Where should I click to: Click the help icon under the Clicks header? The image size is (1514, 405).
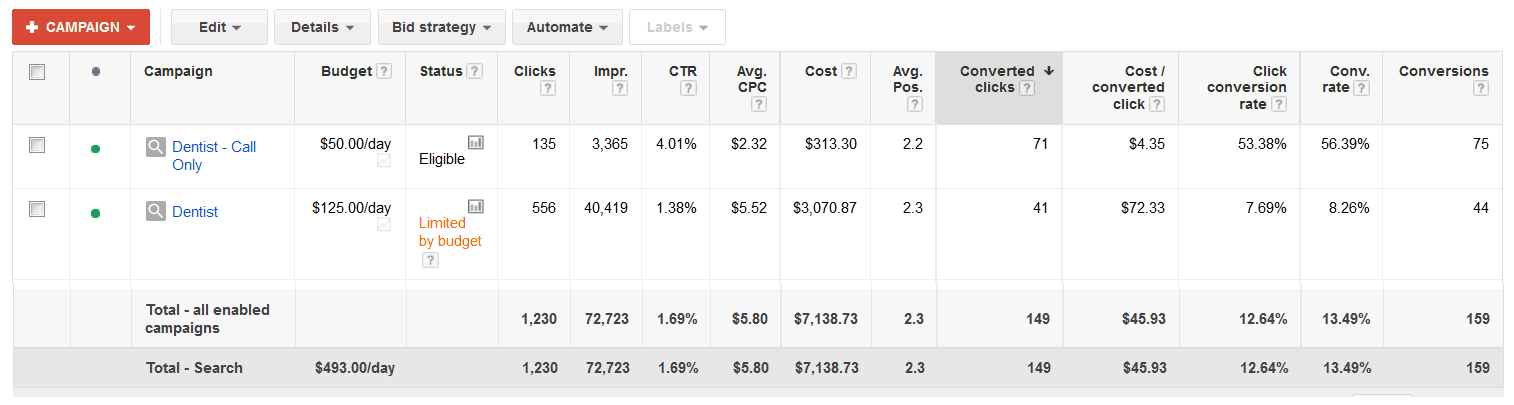tap(547, 89)
